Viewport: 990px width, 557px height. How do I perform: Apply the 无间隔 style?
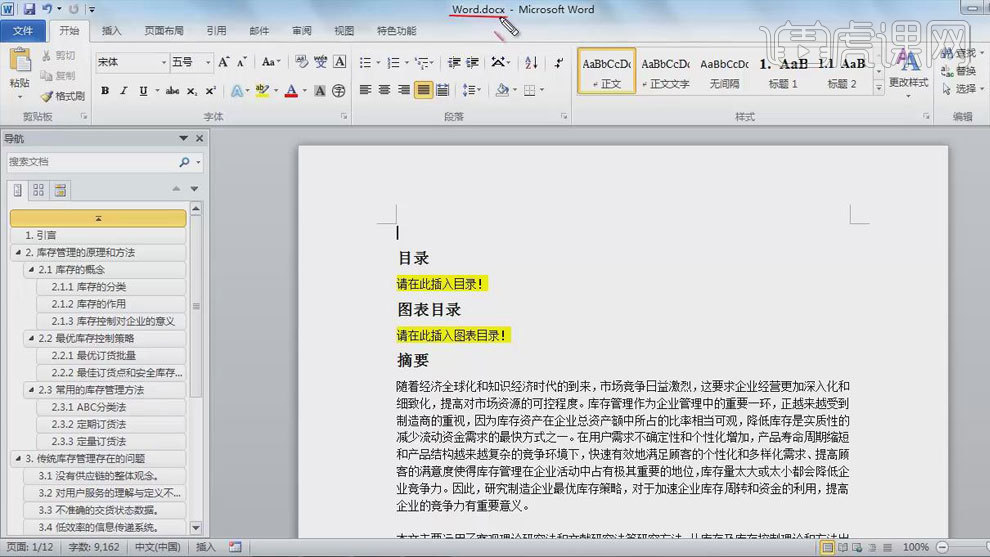[724, 71]
